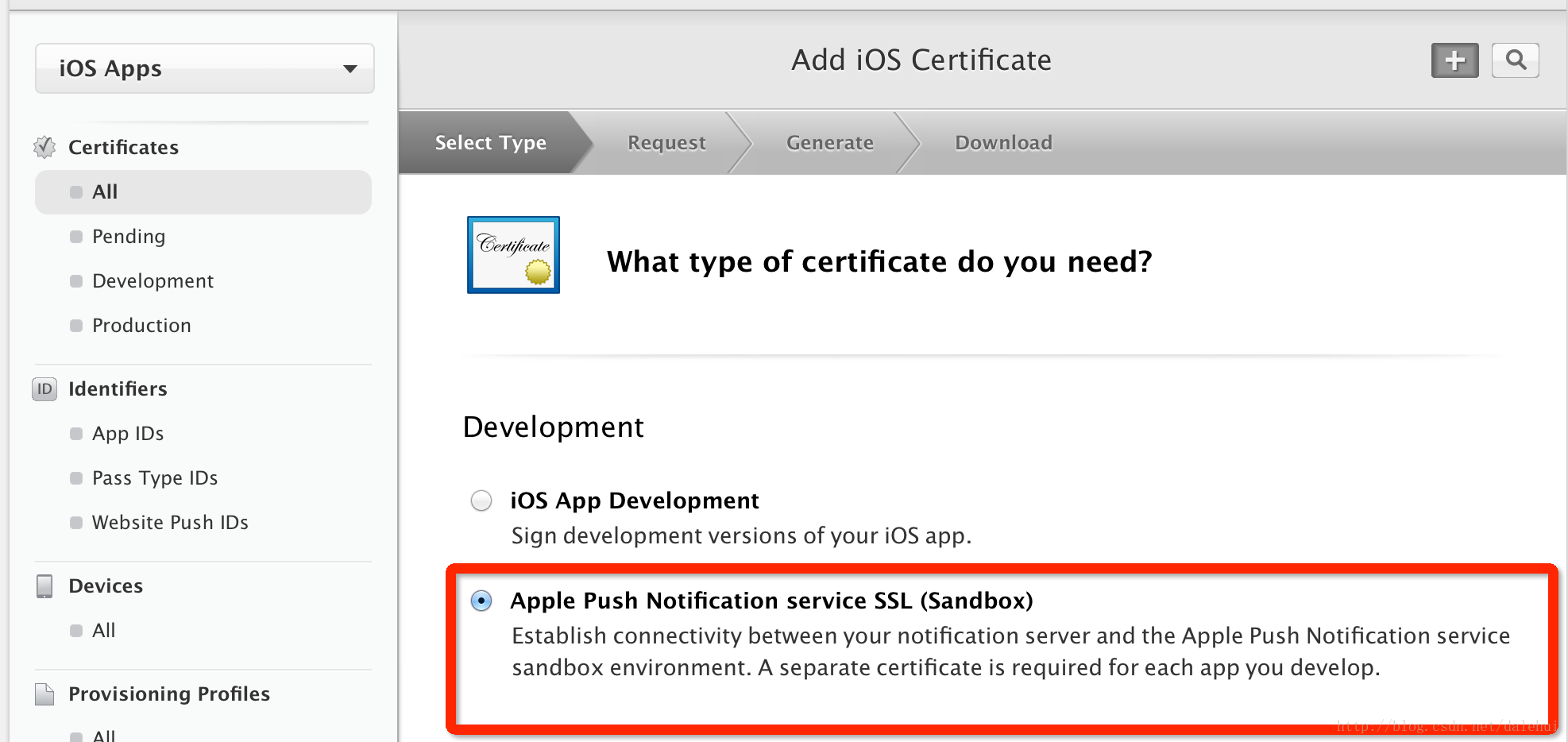Open the iOS Apps dropdown
Viewport: 1568px width, 742px height.
point(205,68)
